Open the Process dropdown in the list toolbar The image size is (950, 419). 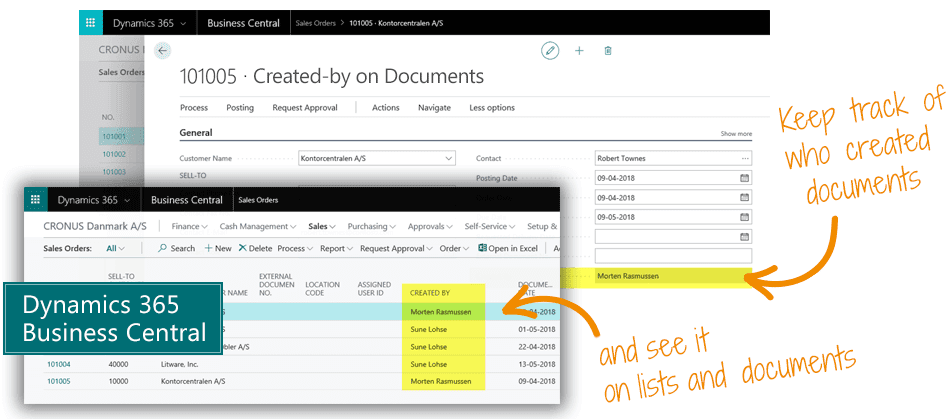pyautogui.click(x=295, y=248)
